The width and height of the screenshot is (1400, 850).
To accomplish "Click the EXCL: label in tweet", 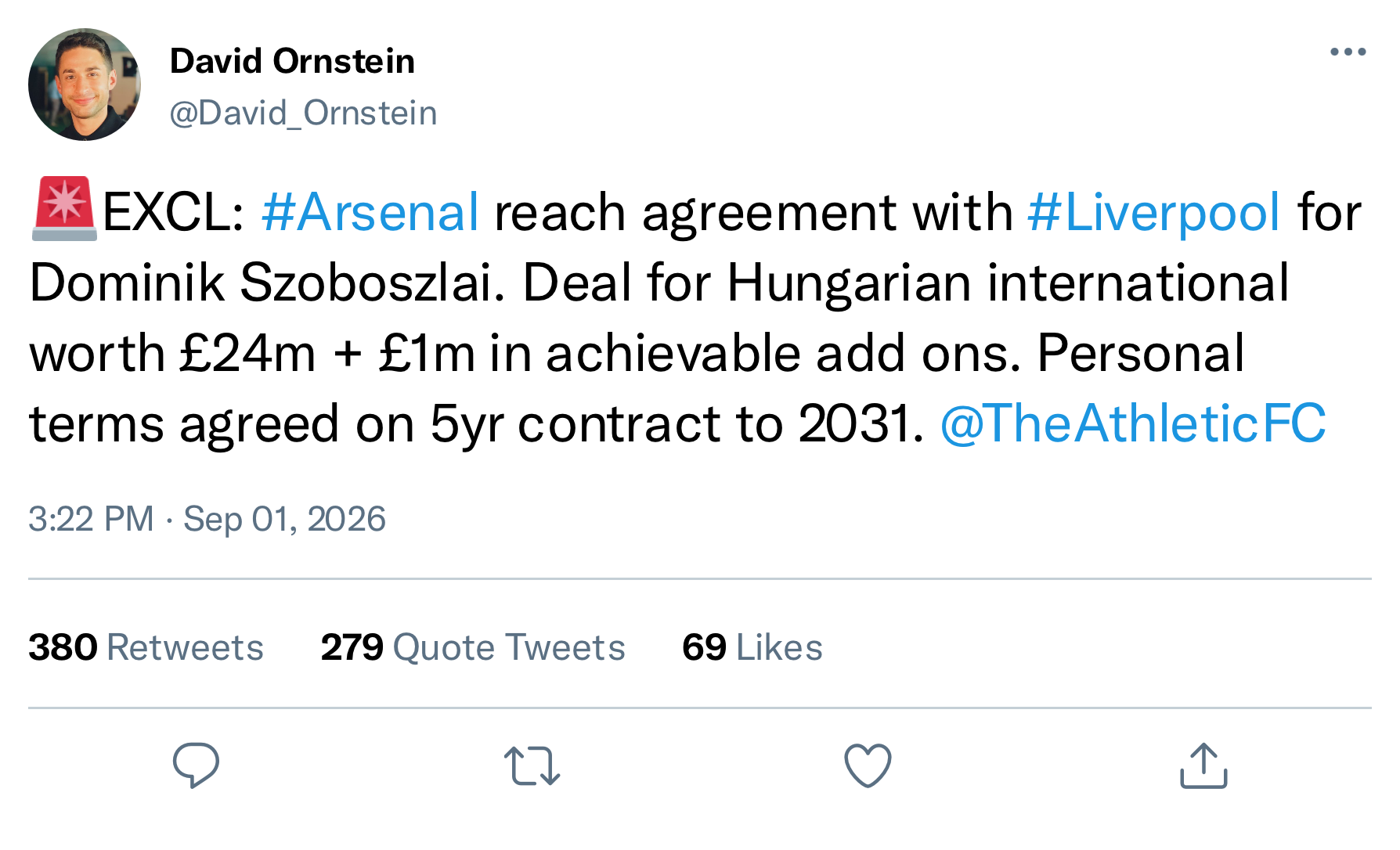I will (x=174, y=212).
